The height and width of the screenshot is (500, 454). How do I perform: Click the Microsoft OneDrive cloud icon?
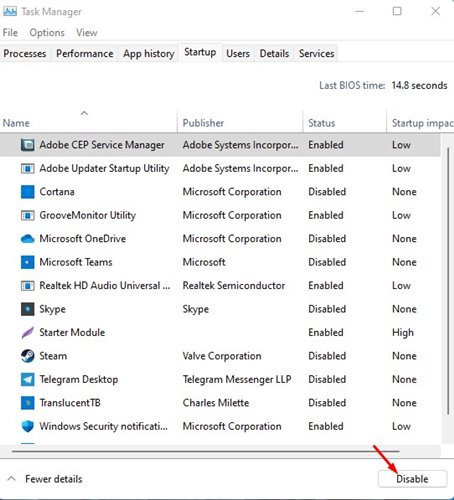(27, 239)
